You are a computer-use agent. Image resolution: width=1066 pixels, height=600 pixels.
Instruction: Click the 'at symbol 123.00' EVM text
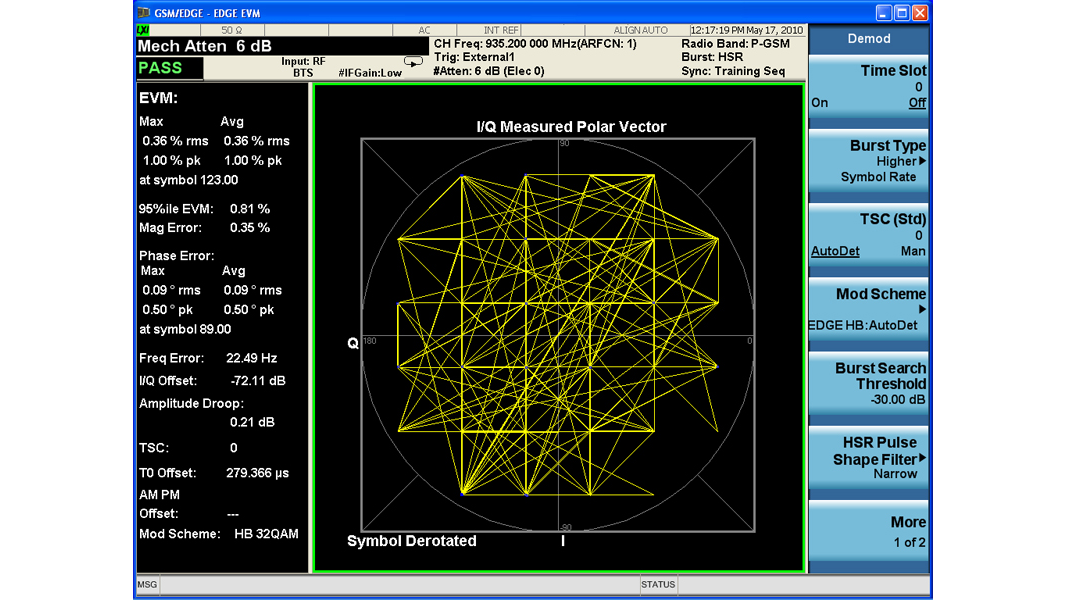(188, 180)
